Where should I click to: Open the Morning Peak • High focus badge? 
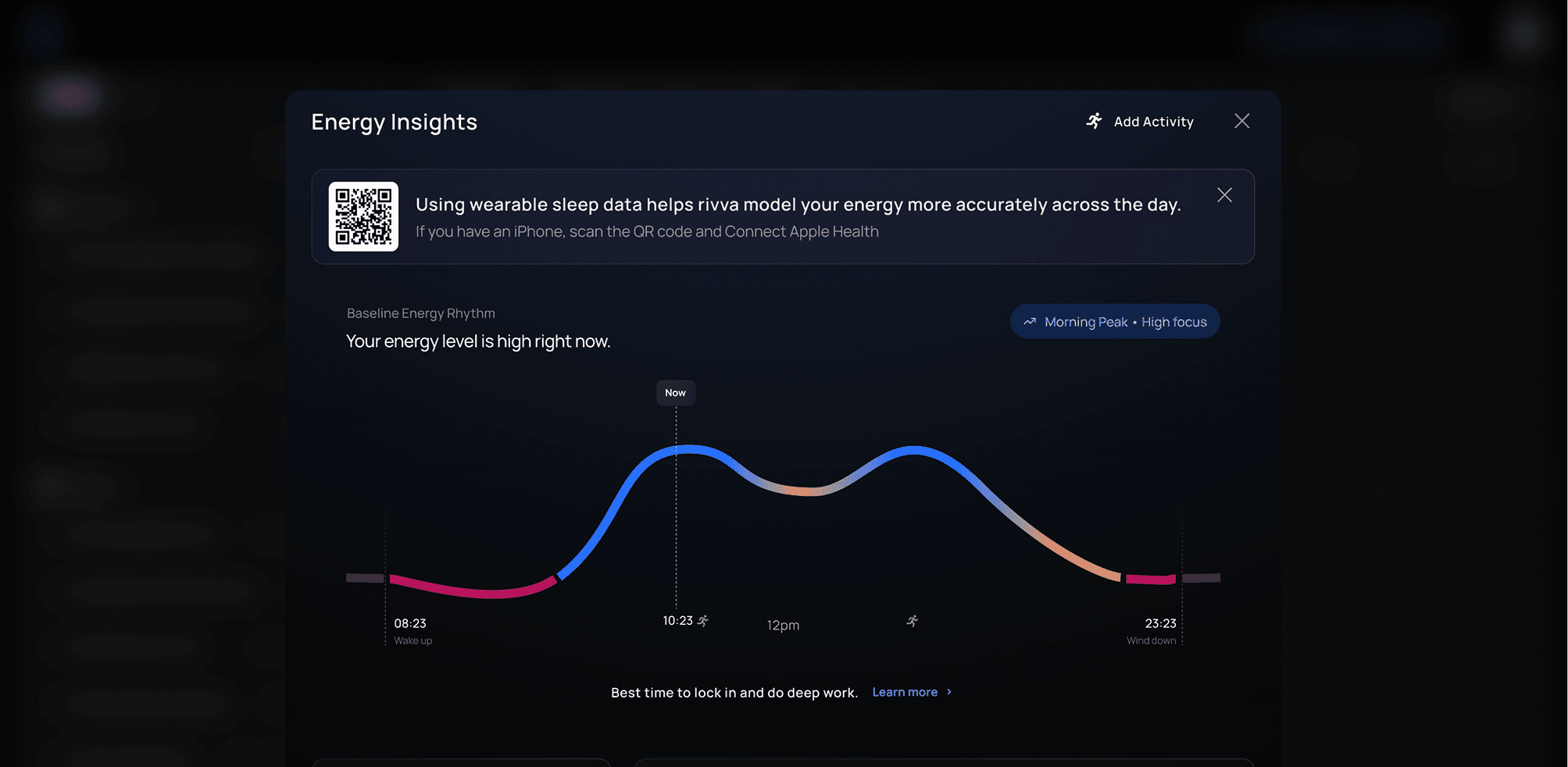tap(1115, 321)
